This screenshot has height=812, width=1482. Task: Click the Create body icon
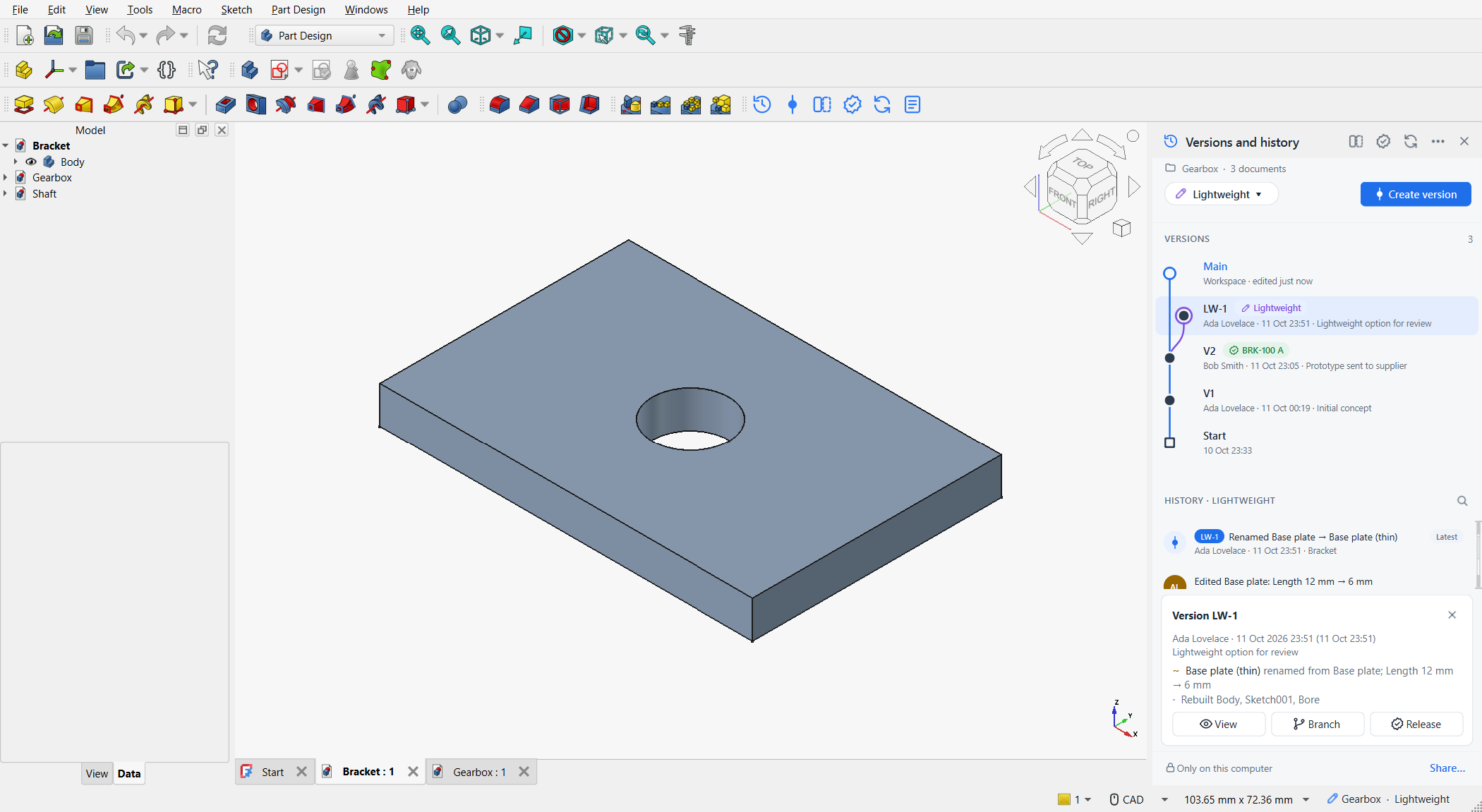(249, 70)
